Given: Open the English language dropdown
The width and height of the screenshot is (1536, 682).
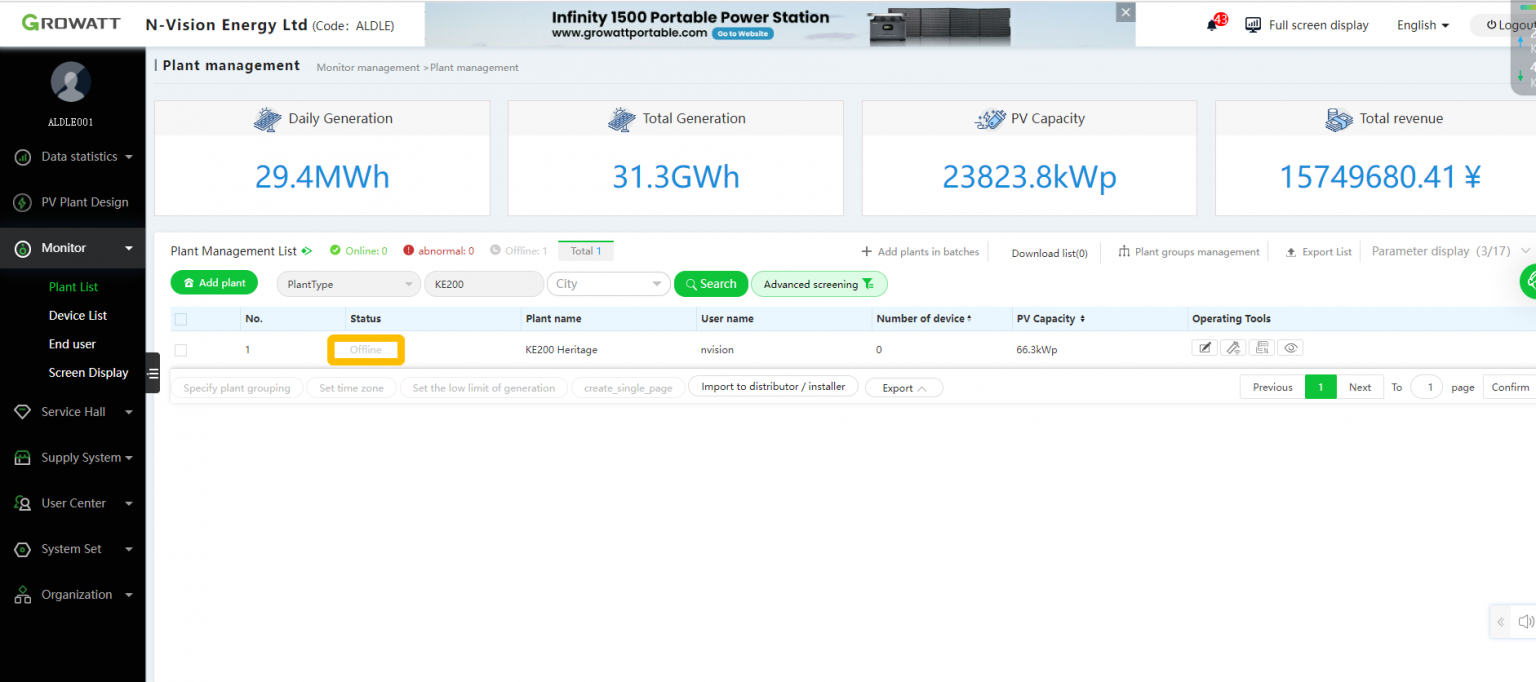Looking at the screenshot, I should [x=1422, y=25].
